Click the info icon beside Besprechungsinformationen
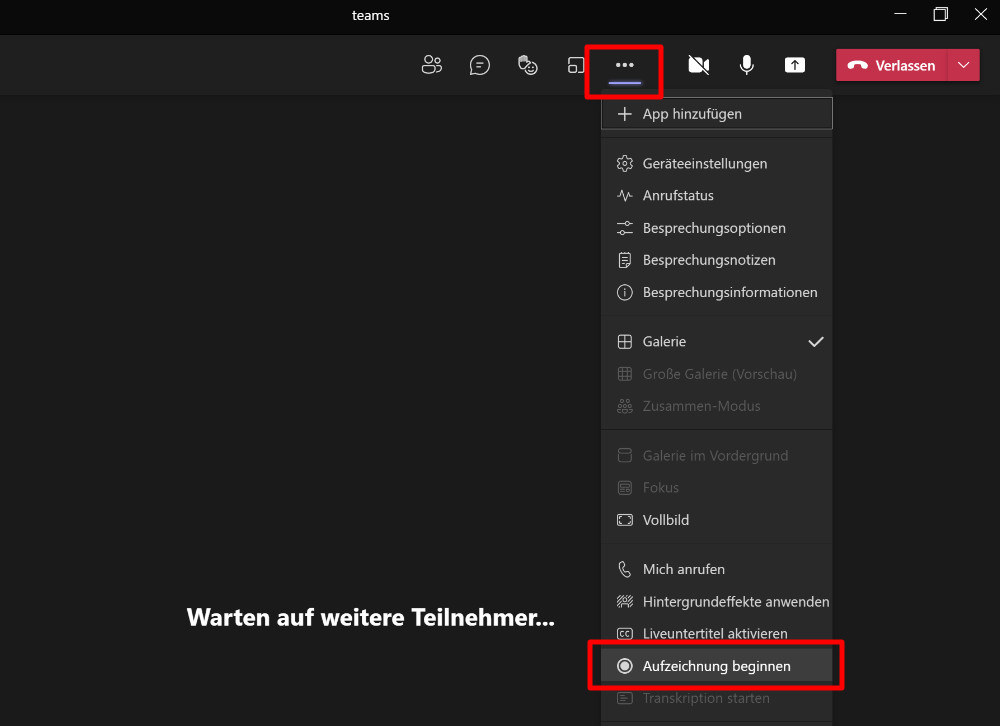1000x726 pixels. point(625,292)
